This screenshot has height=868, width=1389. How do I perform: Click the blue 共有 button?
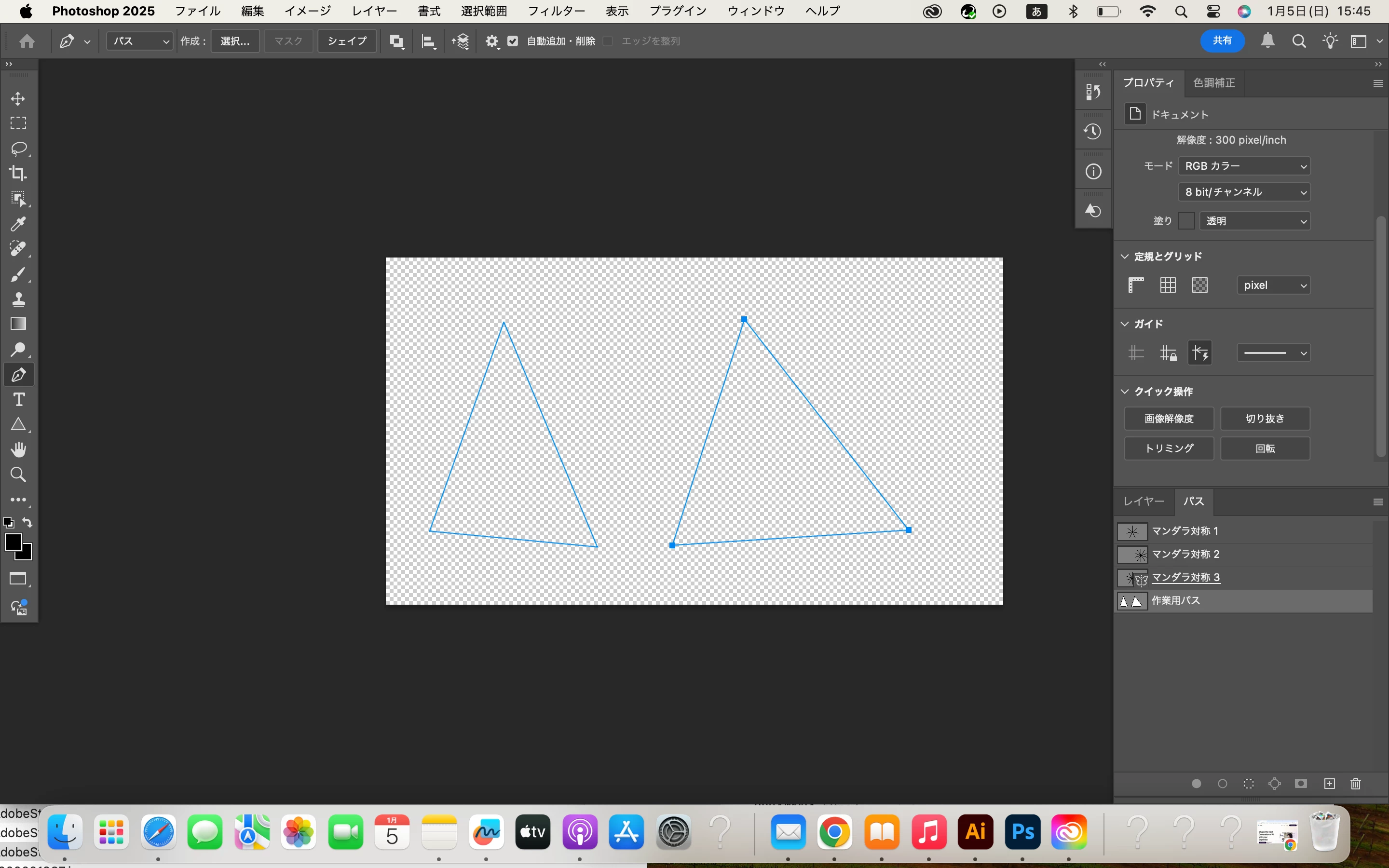(1222, 41)
